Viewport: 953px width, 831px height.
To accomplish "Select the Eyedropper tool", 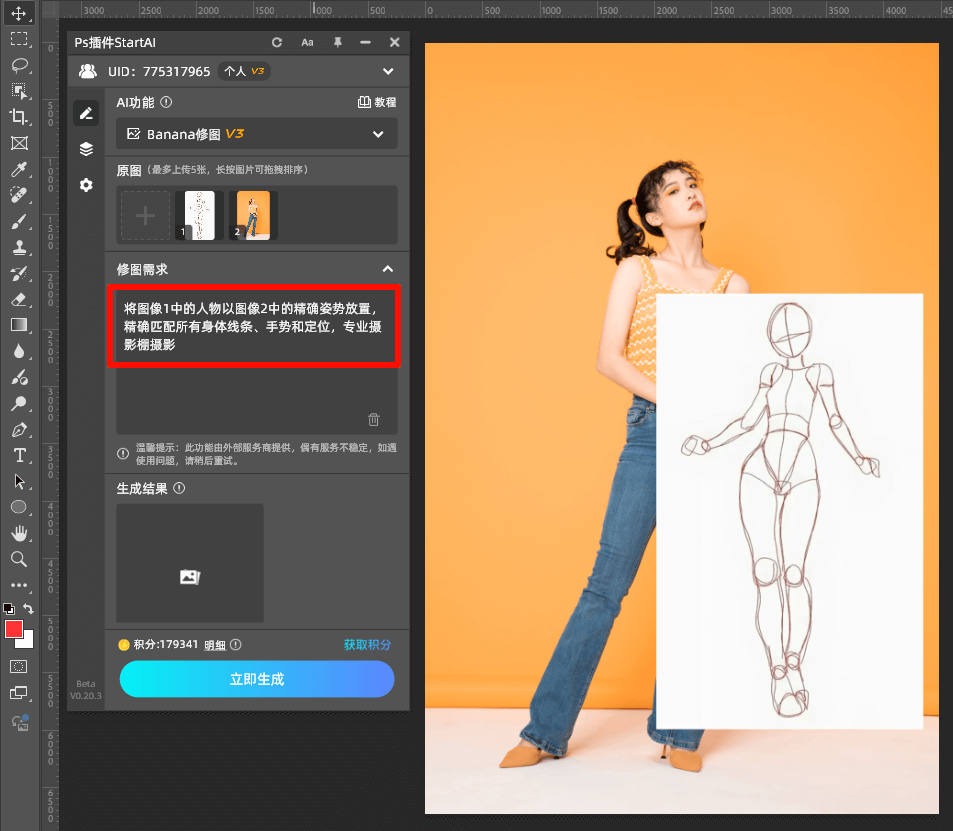I will [19, 169].
